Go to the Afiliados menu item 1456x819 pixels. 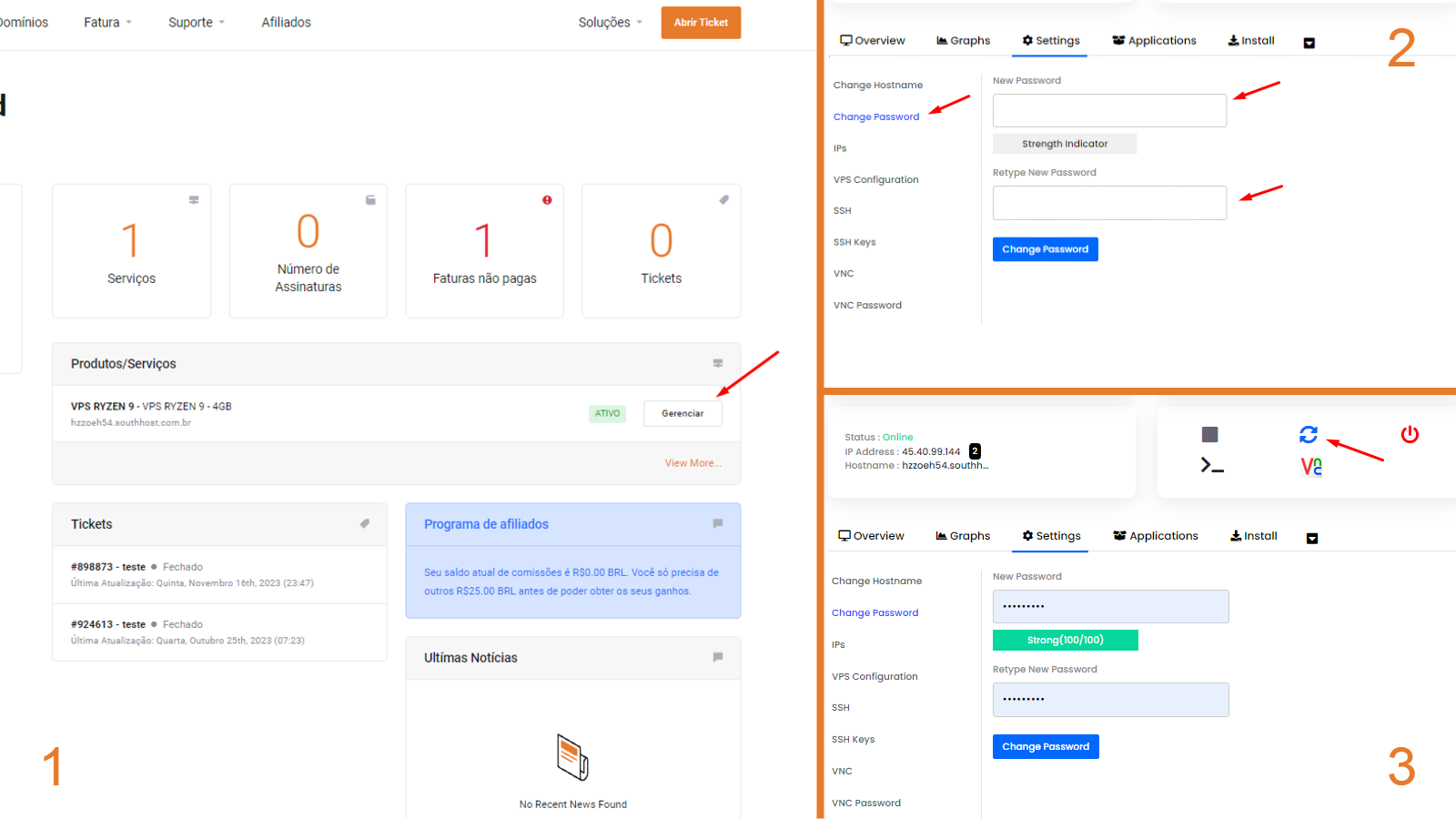click(x=286, y=23)
